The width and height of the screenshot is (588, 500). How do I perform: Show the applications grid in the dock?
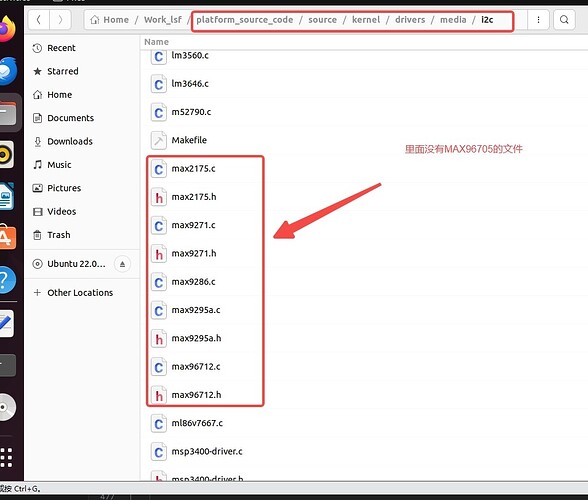pyautogui.click(x=7, y=458)
